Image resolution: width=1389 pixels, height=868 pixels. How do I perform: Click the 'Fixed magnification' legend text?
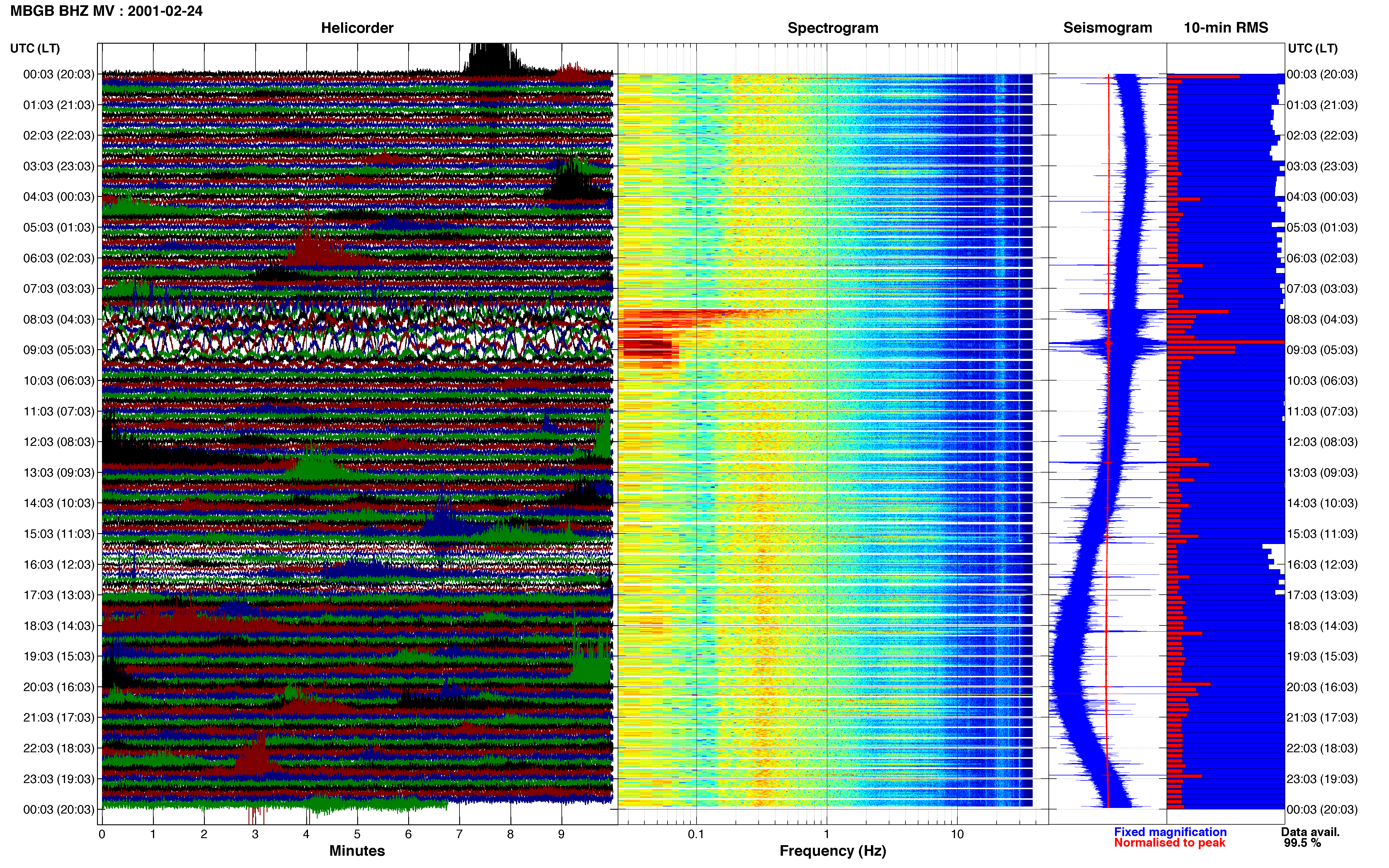1170,832
